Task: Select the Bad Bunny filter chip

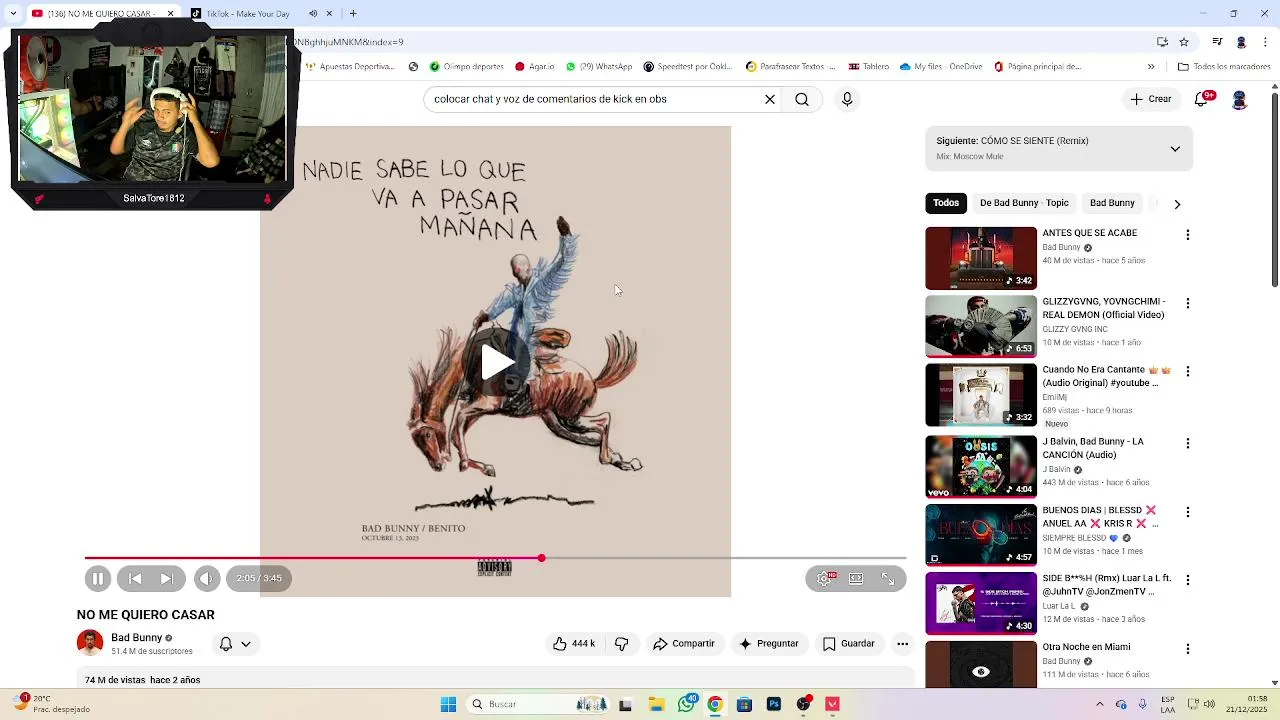Action: coord(1112,203)
